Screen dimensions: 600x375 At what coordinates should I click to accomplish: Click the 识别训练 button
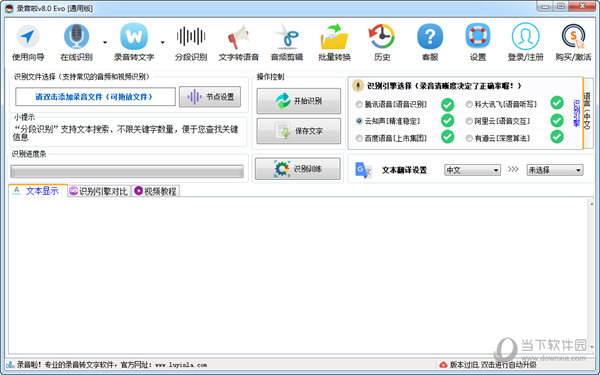(298, 169)
